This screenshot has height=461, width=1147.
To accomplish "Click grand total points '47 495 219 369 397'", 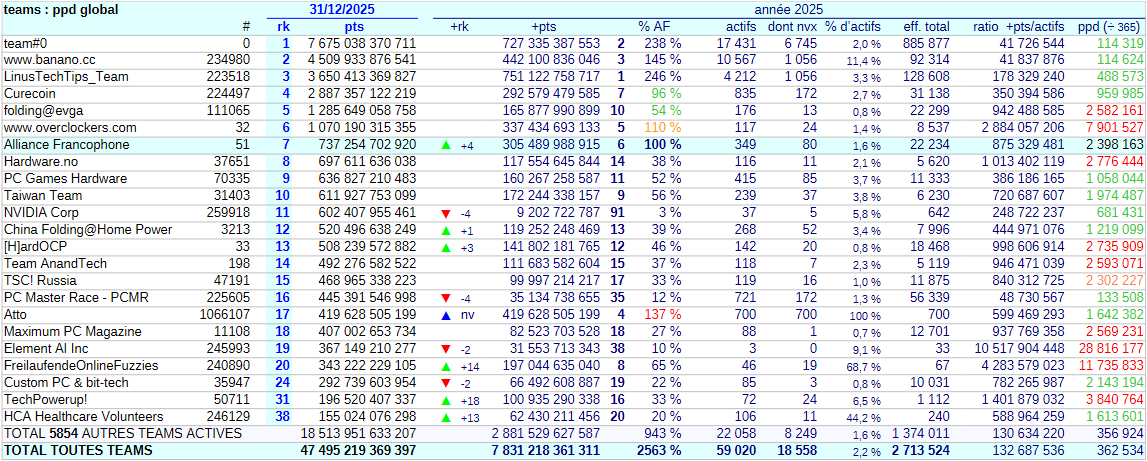I will pyautogui.click(x=358, y=450).
